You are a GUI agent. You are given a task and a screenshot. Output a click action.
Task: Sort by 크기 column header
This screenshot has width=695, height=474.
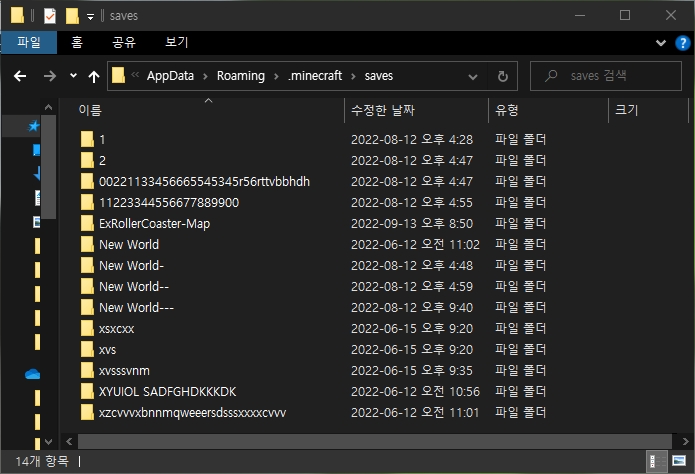click(627, 110)
